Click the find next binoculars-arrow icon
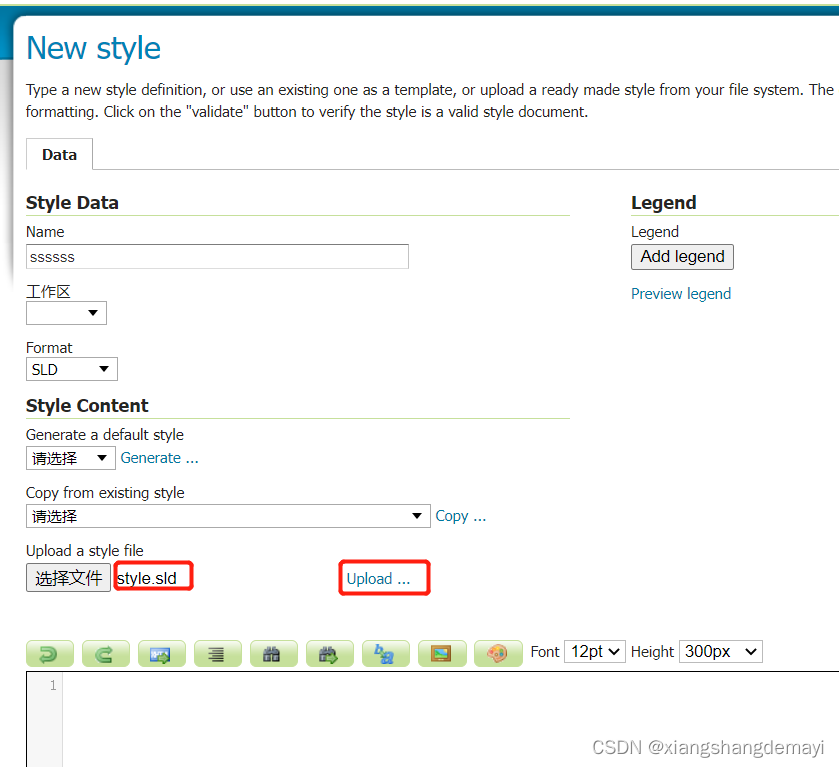The image size is (839, 767). 330,653
